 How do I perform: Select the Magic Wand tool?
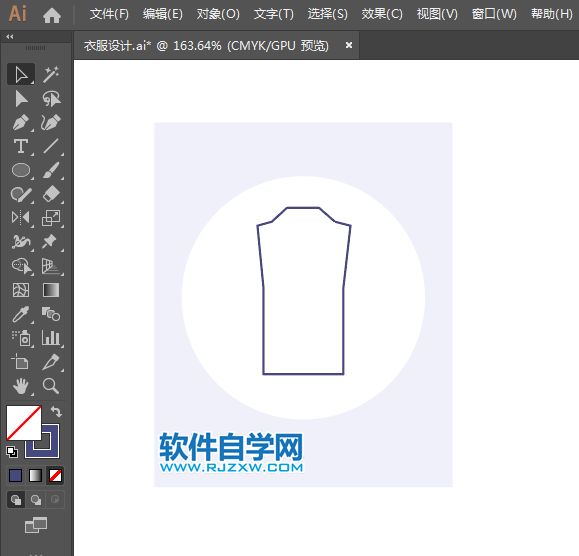[51, 74]
